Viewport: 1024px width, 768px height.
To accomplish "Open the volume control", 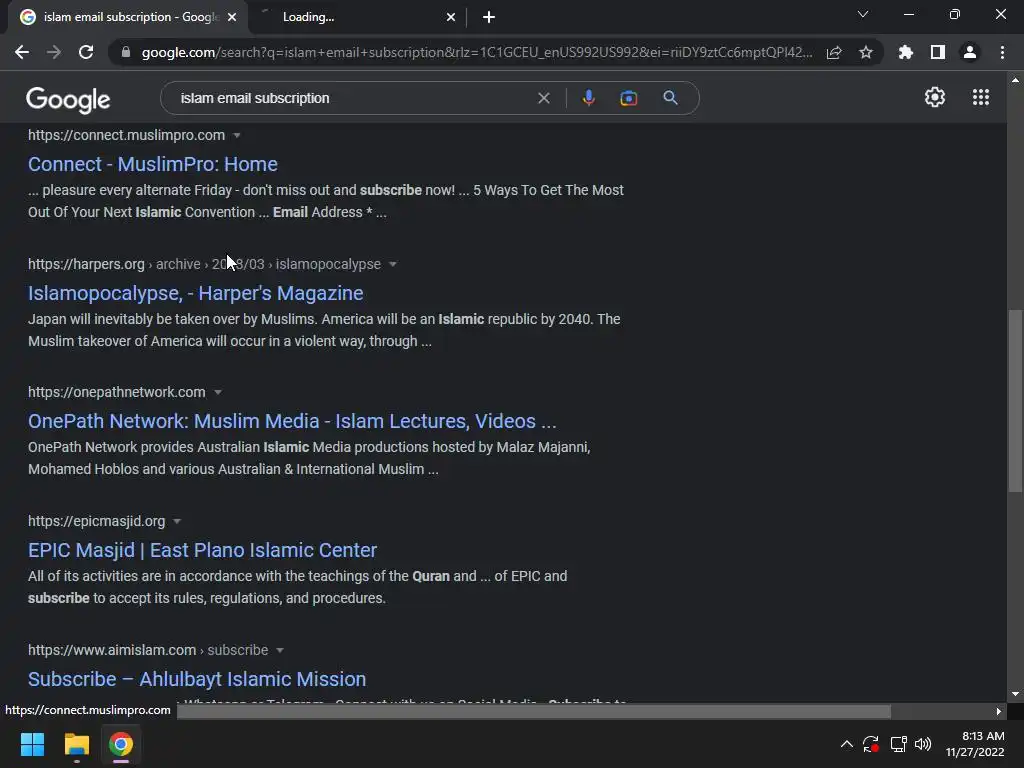I will (x=923, y=744).
